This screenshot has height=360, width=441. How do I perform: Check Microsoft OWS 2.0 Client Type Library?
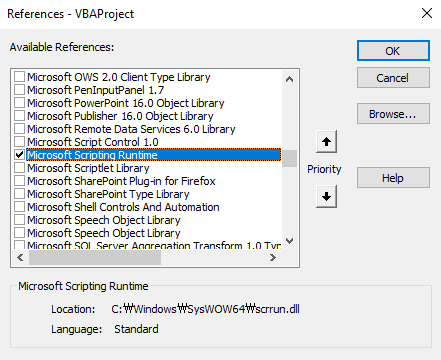(x=19, y=77)
